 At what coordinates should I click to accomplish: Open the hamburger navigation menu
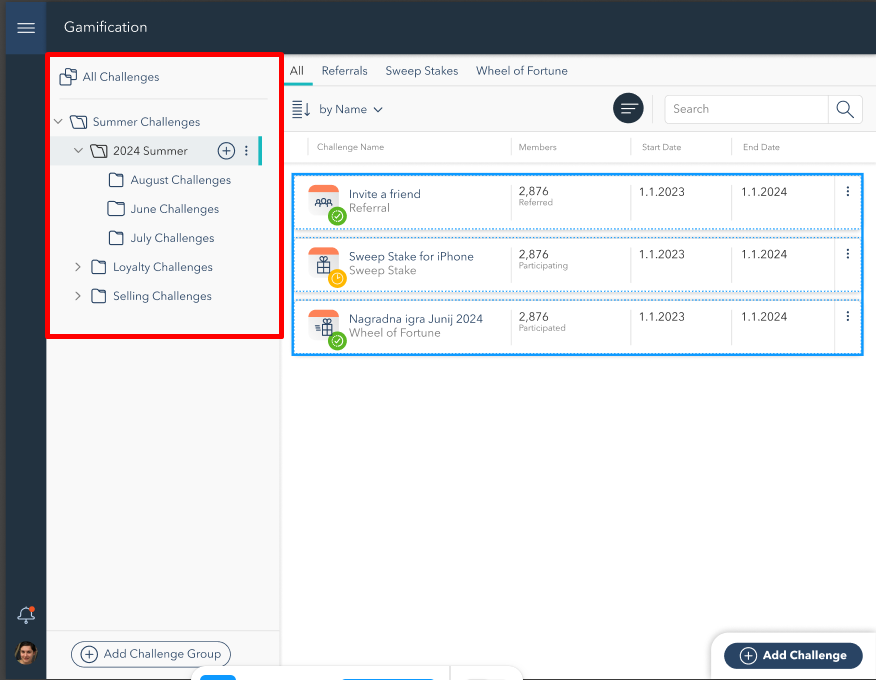pos(26,27)
